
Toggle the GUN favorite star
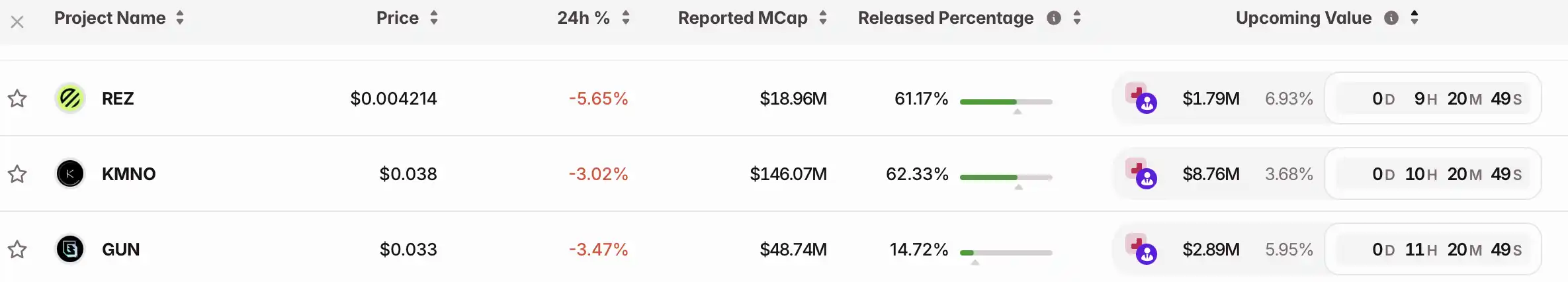click(17, 250)
